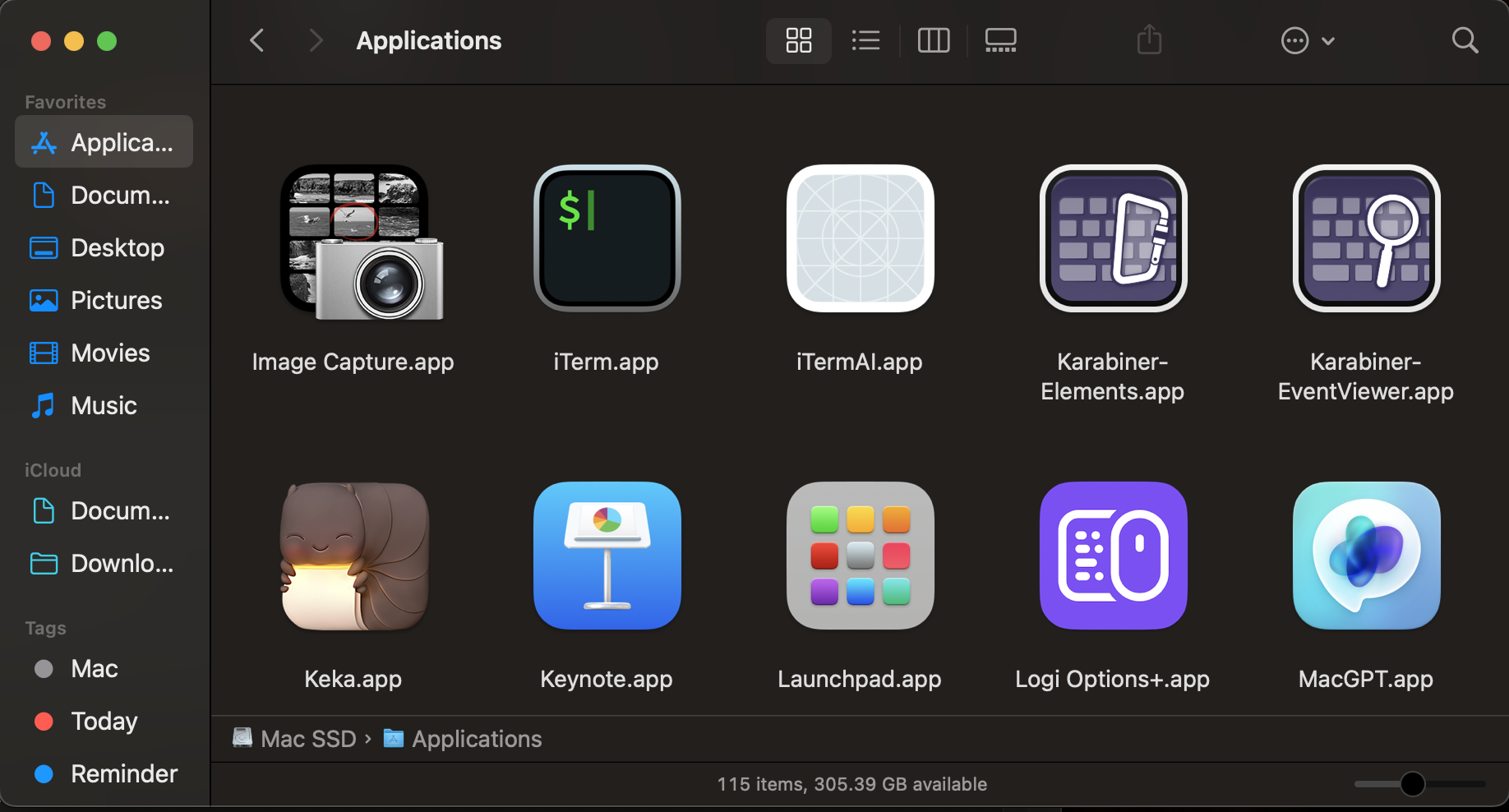Open Movies in the sidebar
1509x812 pixels.
pyautogui.click(x=104, y=353)
